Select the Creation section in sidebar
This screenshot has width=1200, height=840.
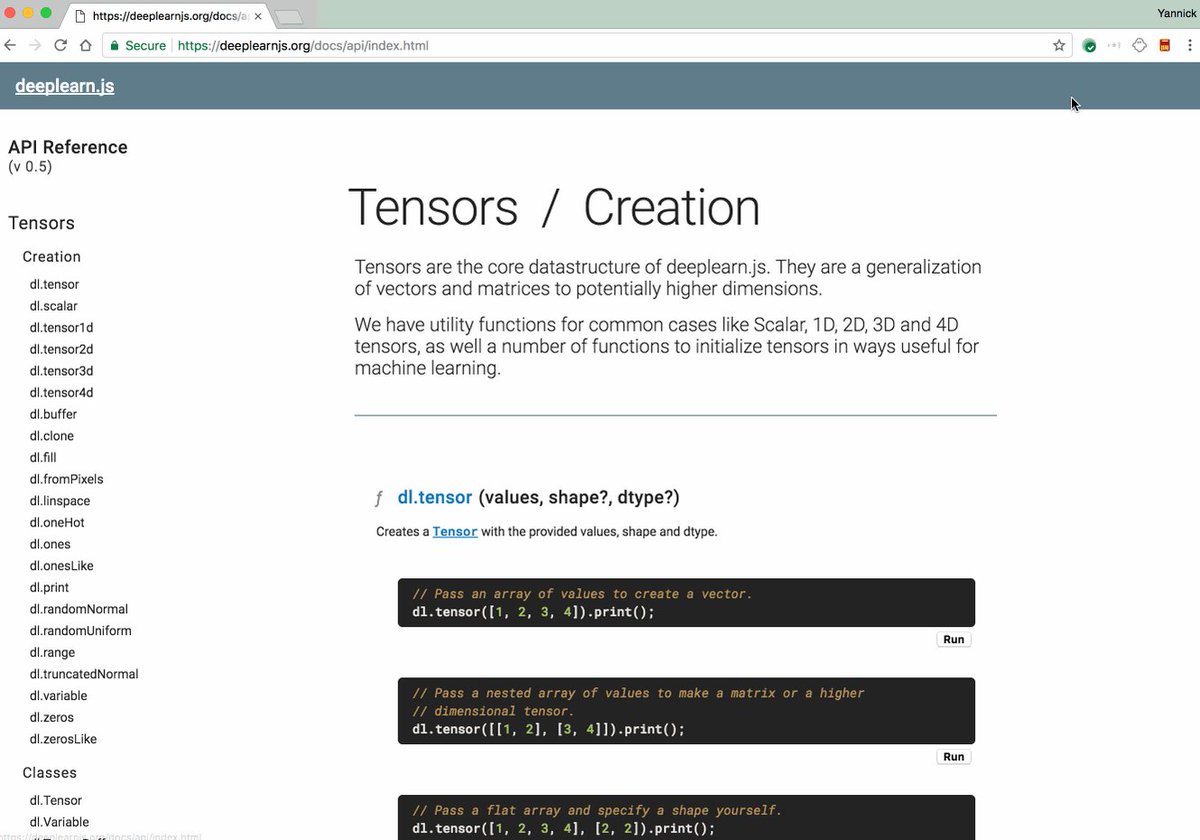52,257
